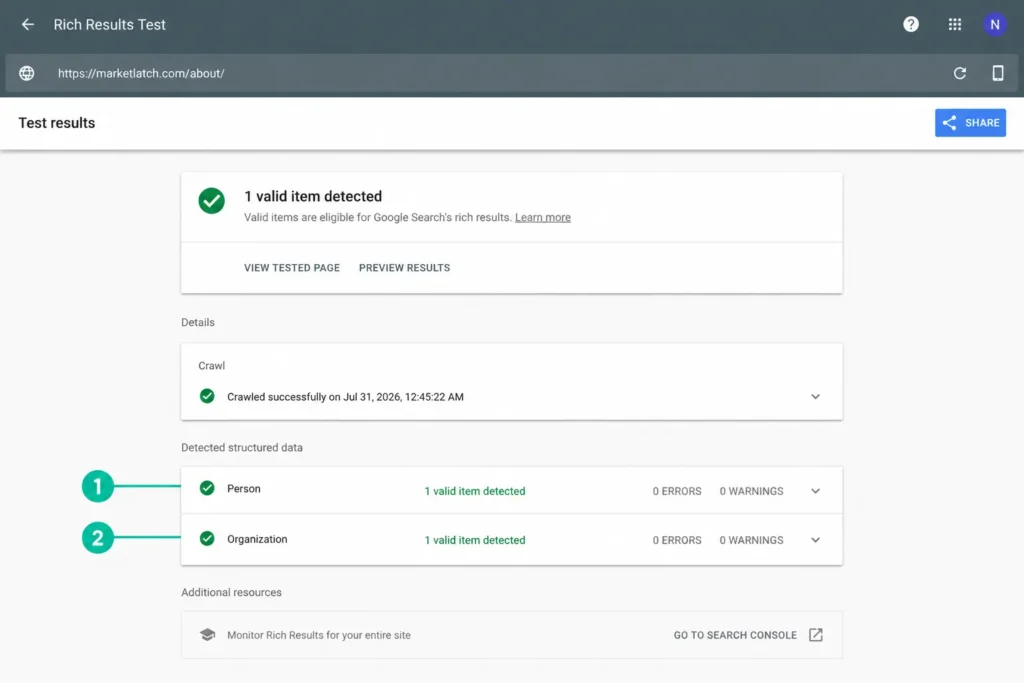The width and height of the screenshot is (1024, 683).
Task: Click the globe icon beside the URL
Action: (x=27, y=73)
